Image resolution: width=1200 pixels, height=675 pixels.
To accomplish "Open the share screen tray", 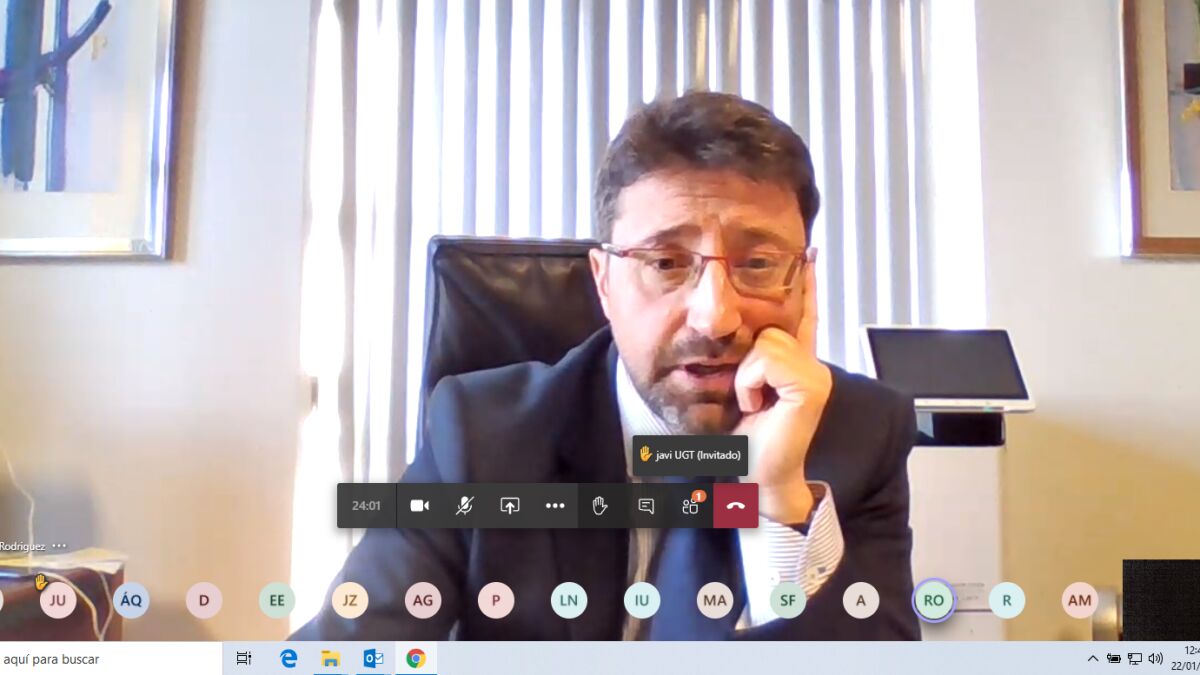I will click(x=510, y=506).
